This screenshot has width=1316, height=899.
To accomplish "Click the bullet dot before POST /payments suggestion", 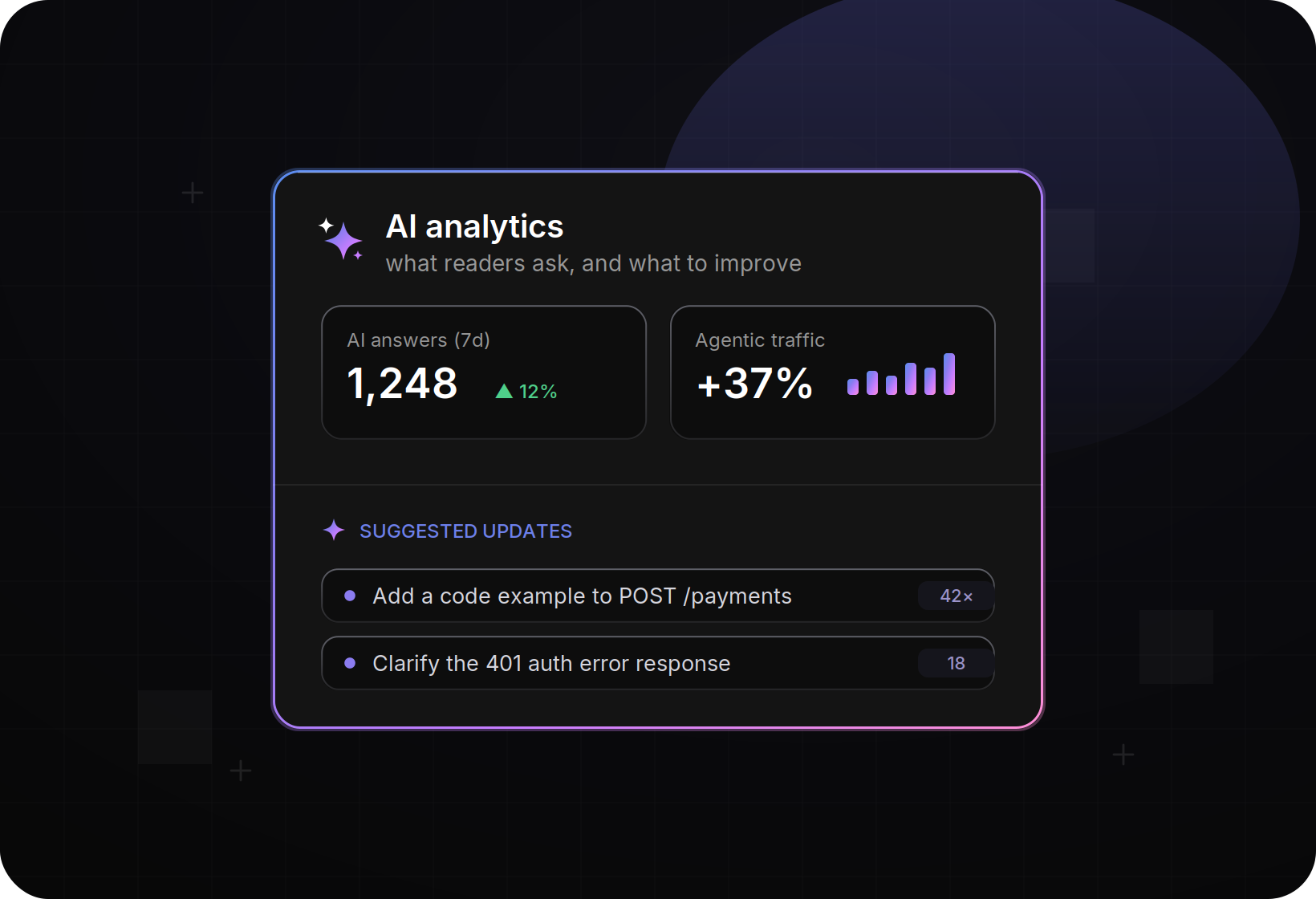I will [350, 596].
